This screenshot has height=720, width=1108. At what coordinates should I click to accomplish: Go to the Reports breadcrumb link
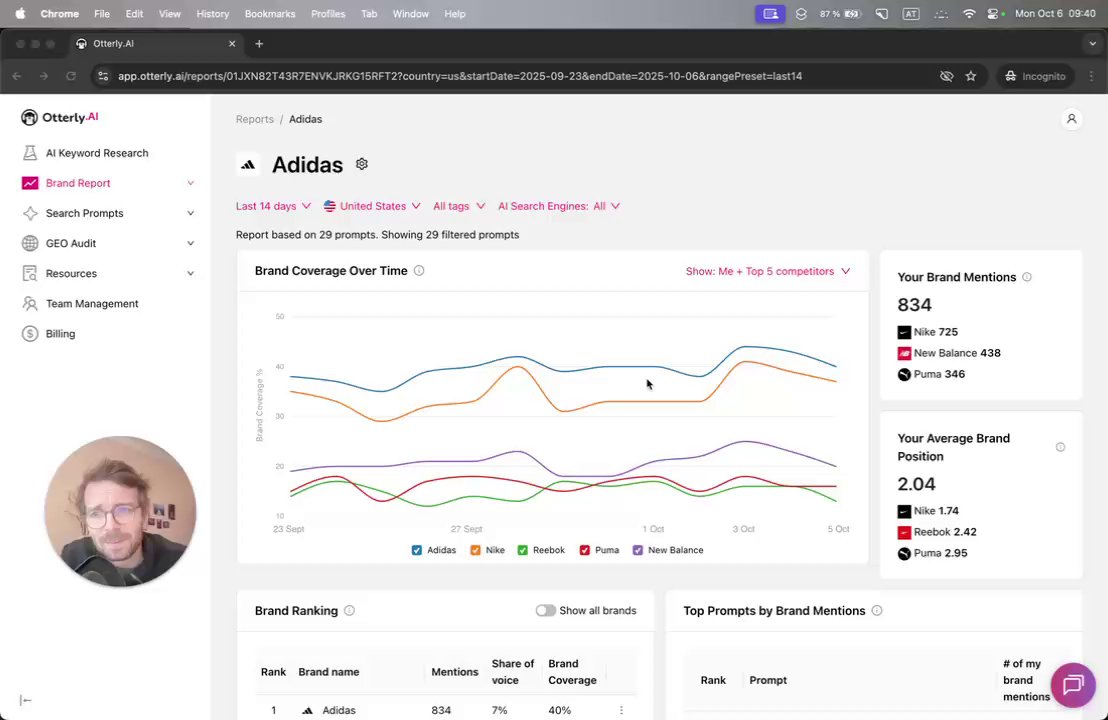click(x=254, y=119)
